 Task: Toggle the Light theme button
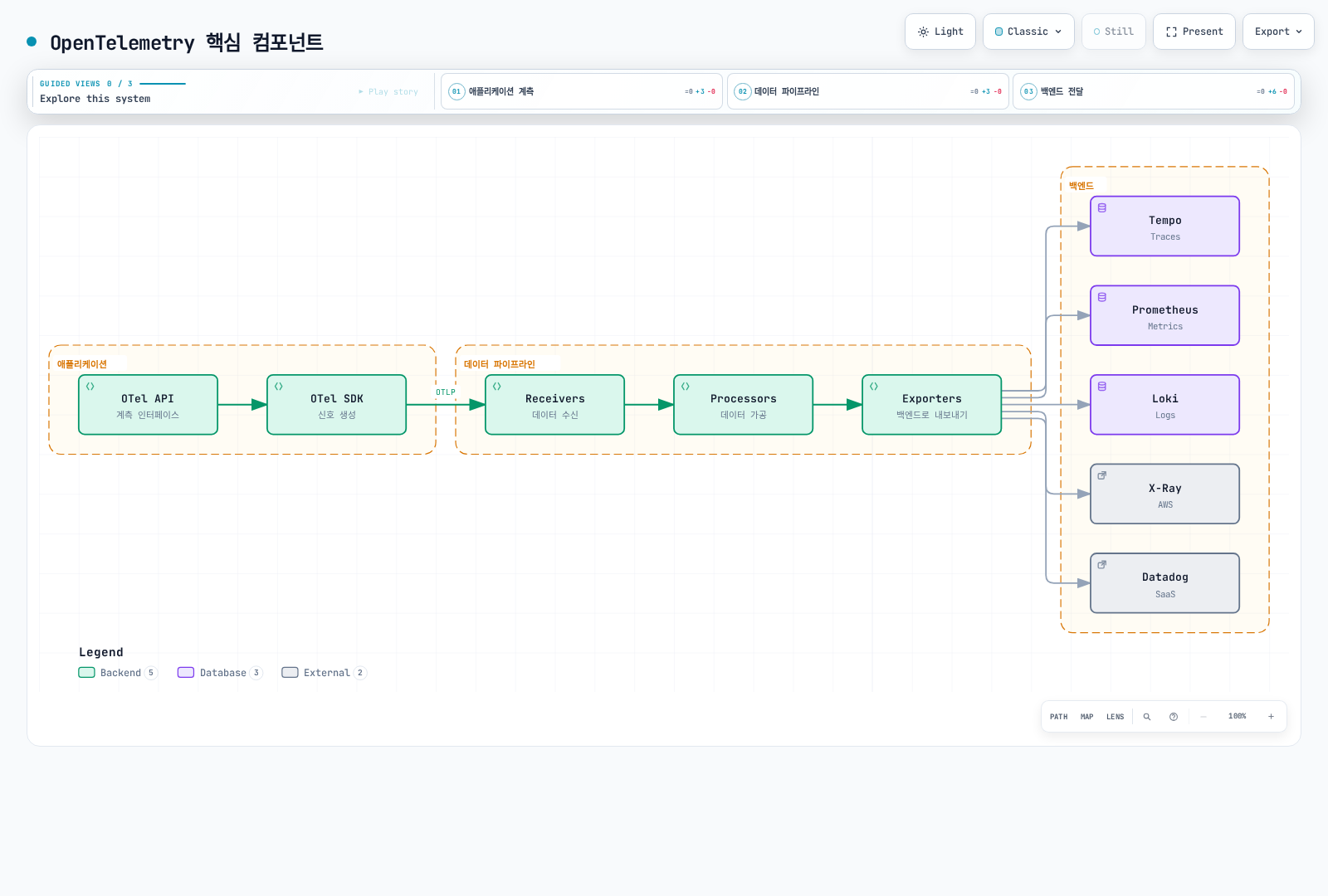tap(940, 32)
